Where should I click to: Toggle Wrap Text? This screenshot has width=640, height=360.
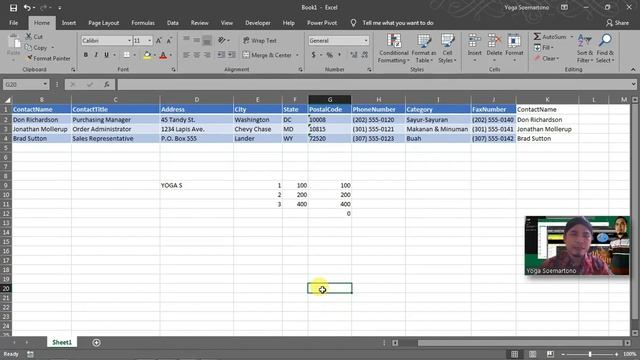pos(260,40)
